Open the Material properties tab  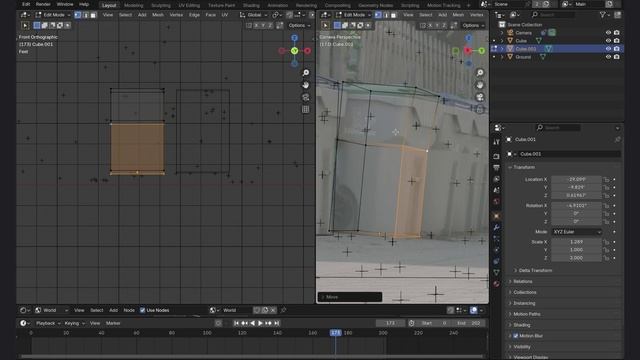(496, 283)
